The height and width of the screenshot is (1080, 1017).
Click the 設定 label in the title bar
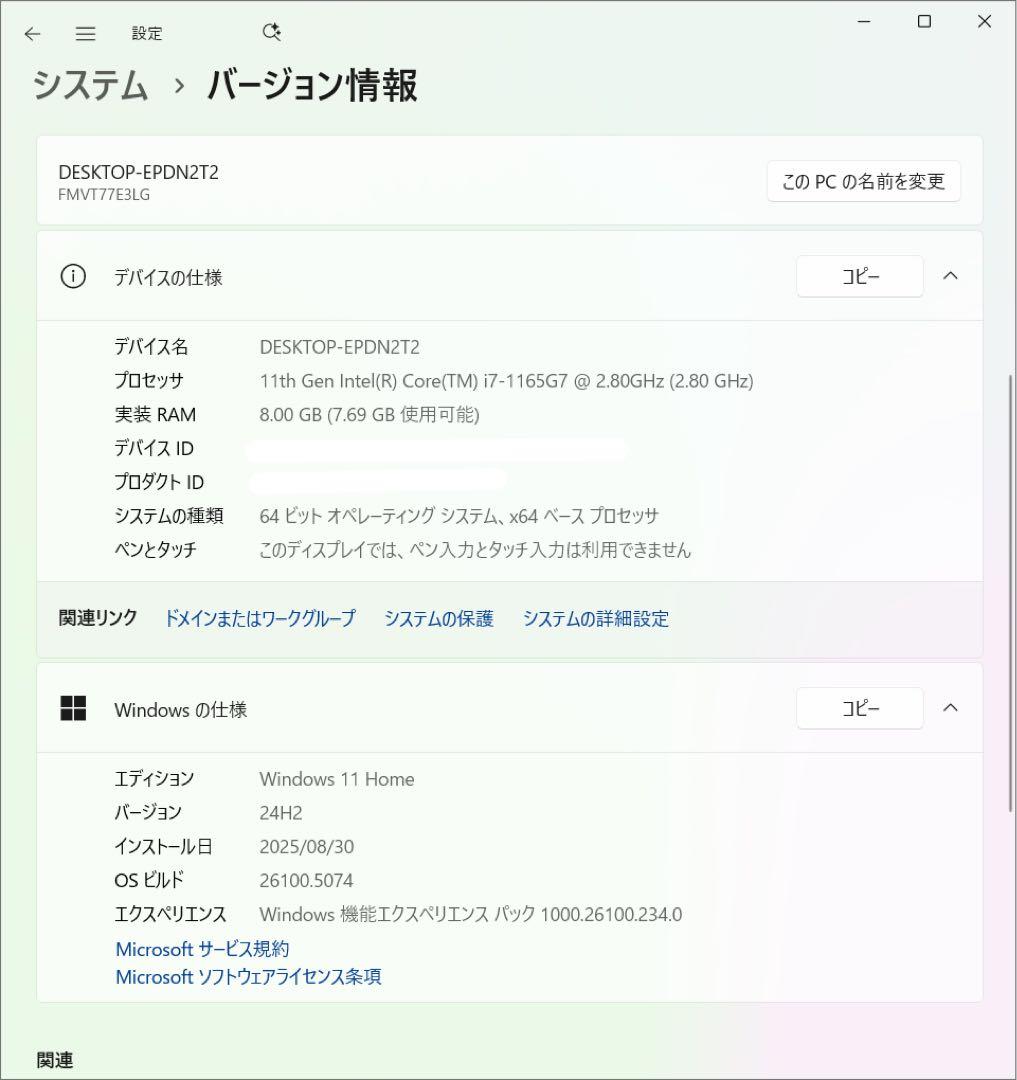point(147,33)
